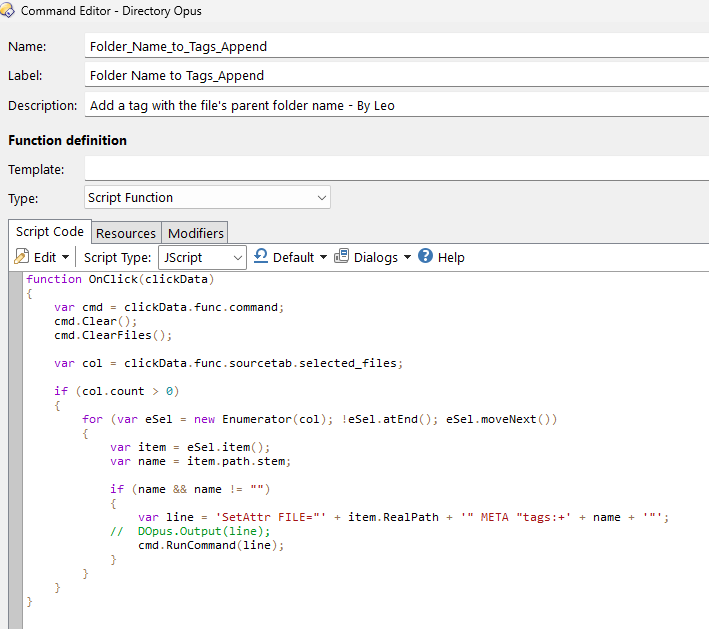Switch to the Modifiers tab
This screenshot has width=709, height=629.
(x=195, y=233)
